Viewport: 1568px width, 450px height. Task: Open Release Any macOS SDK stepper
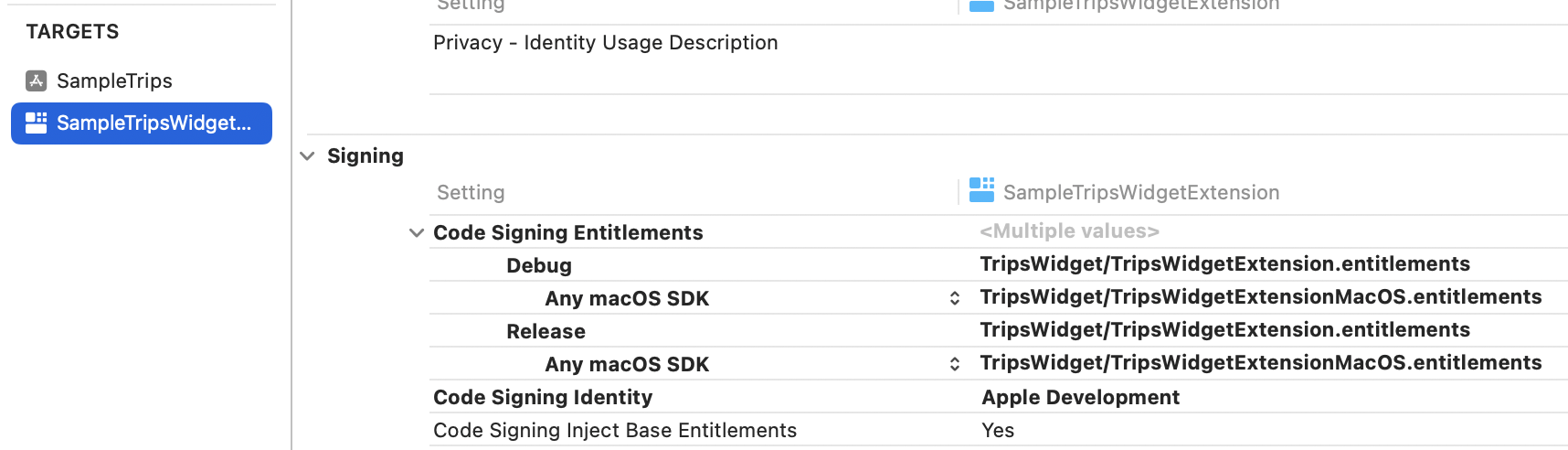coord(955,364)
